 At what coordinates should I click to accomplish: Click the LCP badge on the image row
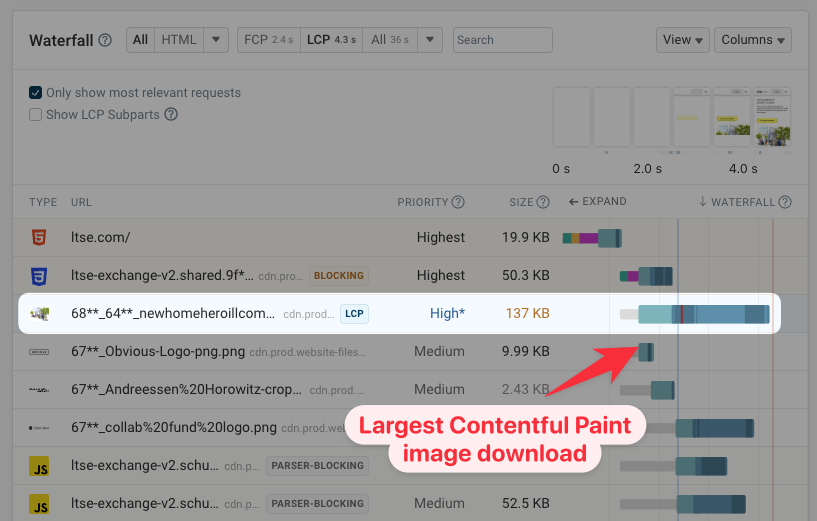coord(354,314)
